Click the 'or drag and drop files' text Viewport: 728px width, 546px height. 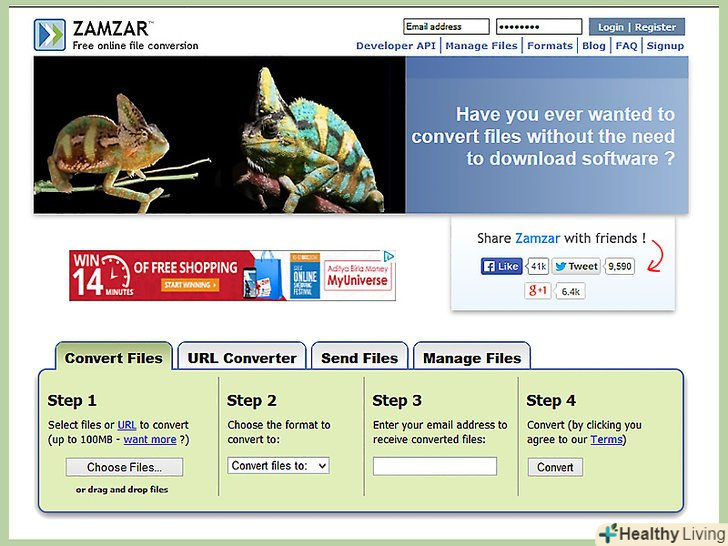tap(122, 489)
